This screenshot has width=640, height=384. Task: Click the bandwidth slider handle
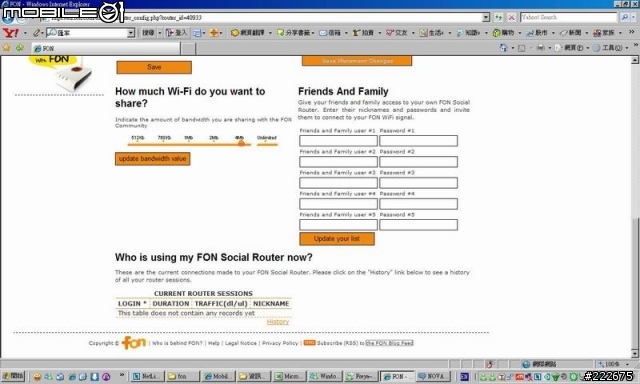pos(241,143)
